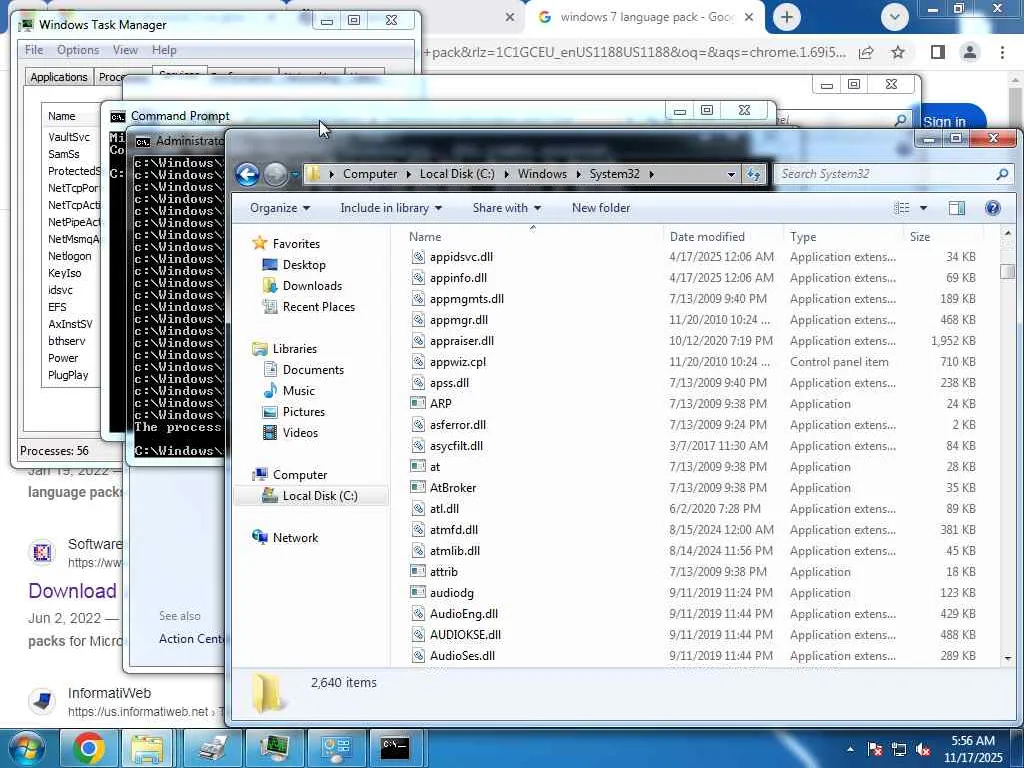Open the Explorer help icon
Screen dimensions: 1024x768
pyautogui.click(x=992, y=208)
